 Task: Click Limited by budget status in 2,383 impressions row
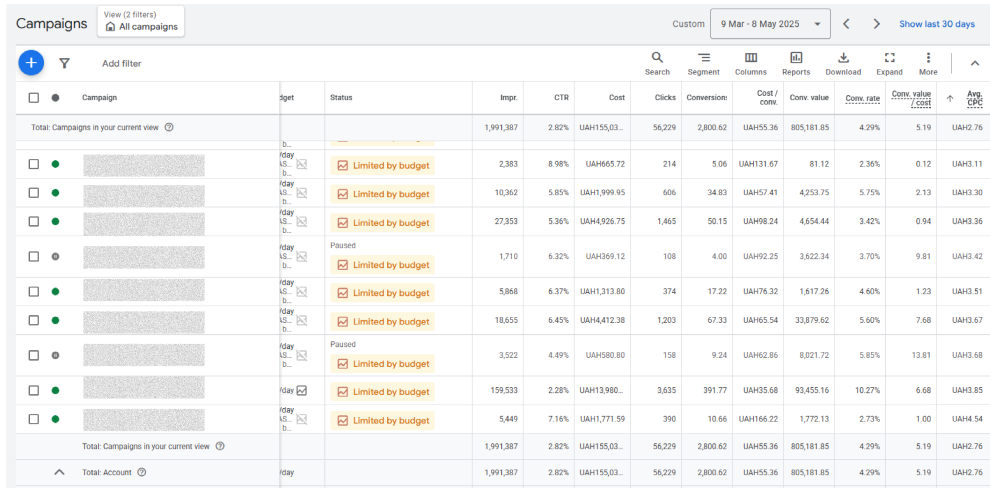(x=383, y=165)
